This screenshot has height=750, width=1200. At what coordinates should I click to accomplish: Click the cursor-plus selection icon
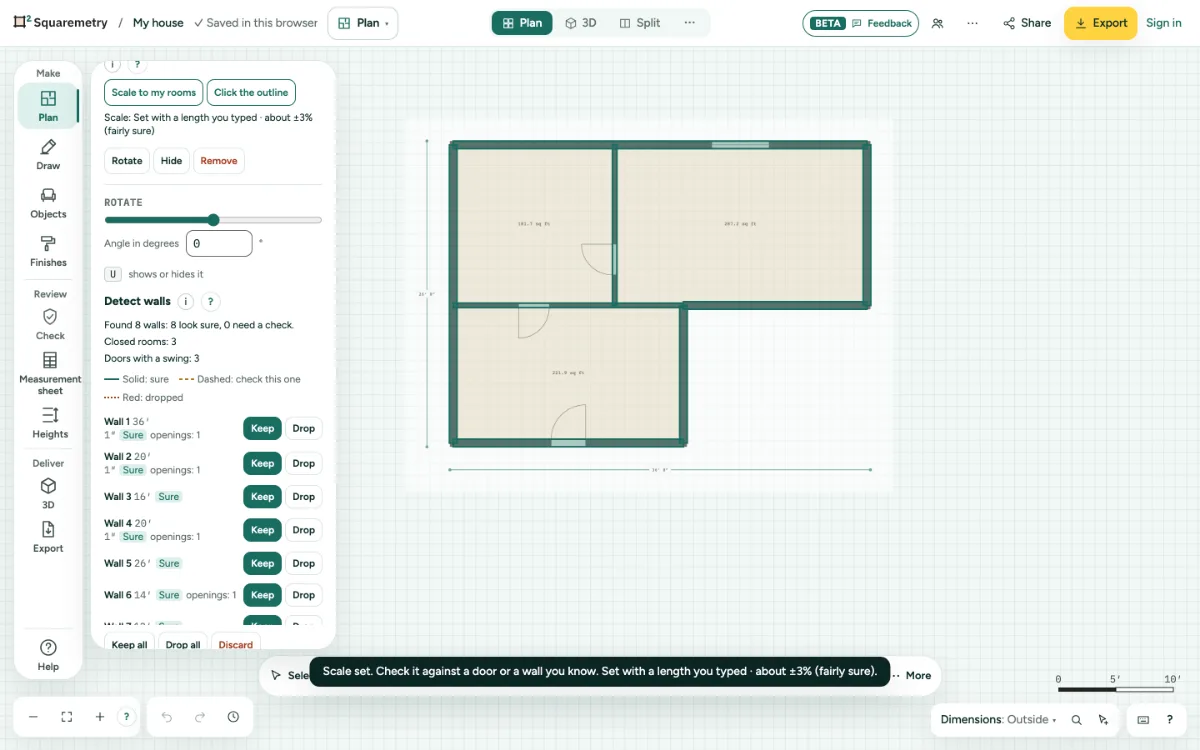coord(1103,720)
